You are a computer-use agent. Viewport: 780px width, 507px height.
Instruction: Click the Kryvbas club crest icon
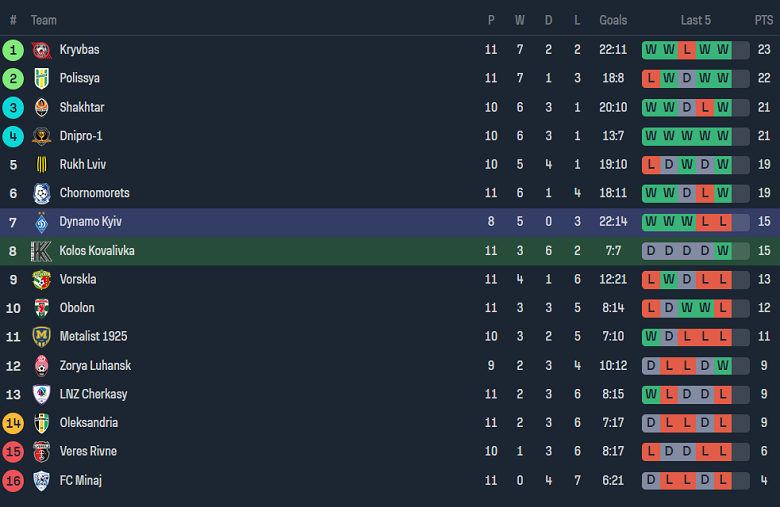[41, 50]
